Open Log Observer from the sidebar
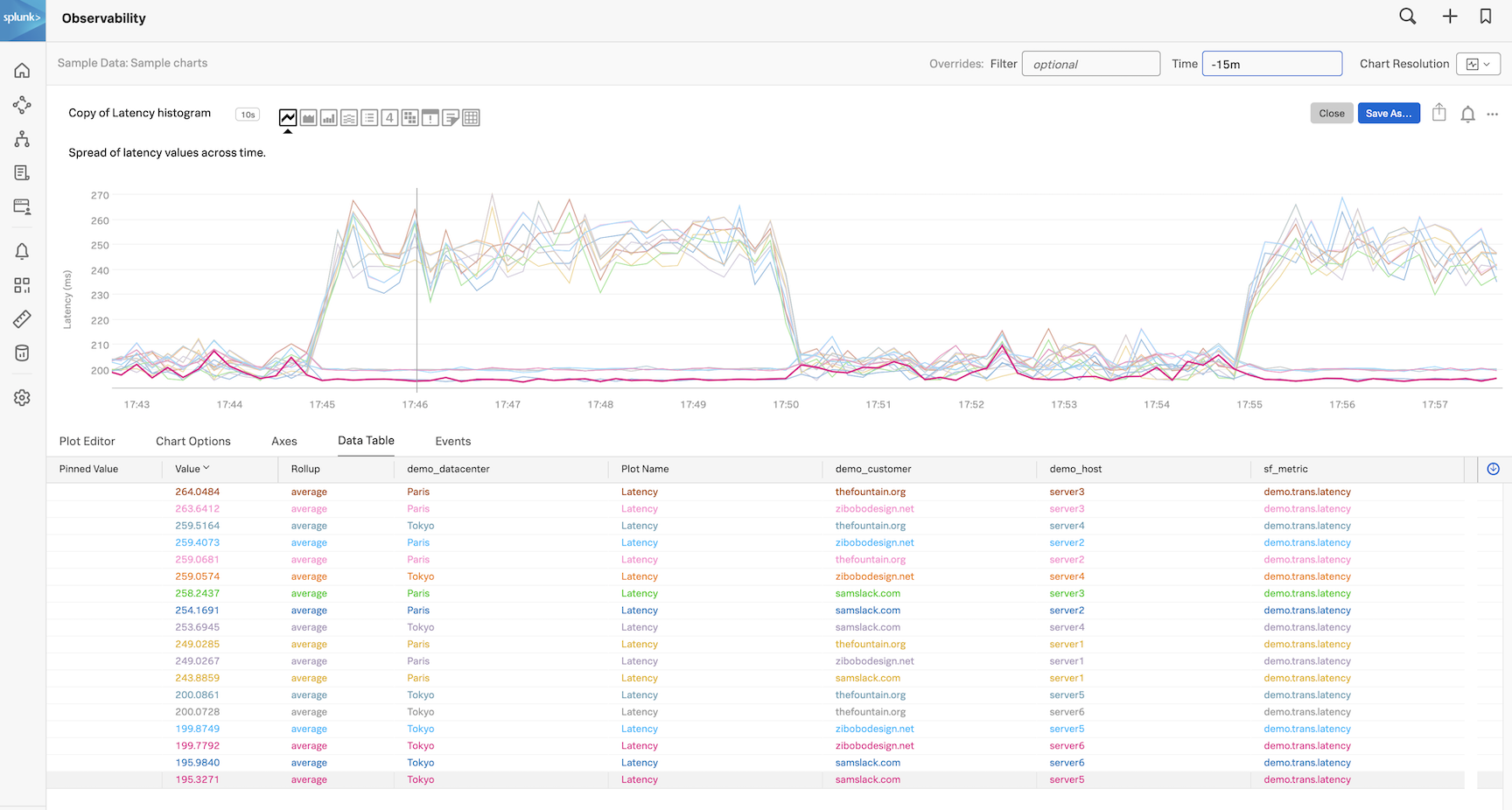 (22, 173)
